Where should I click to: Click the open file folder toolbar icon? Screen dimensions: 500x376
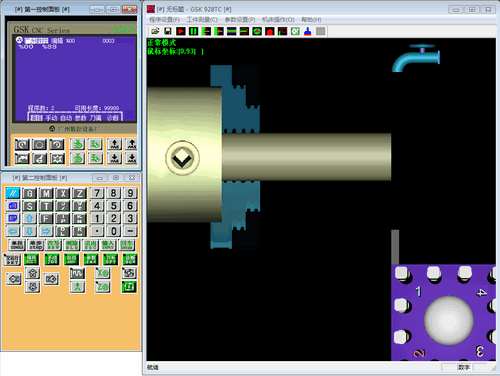tap(155, 31)
